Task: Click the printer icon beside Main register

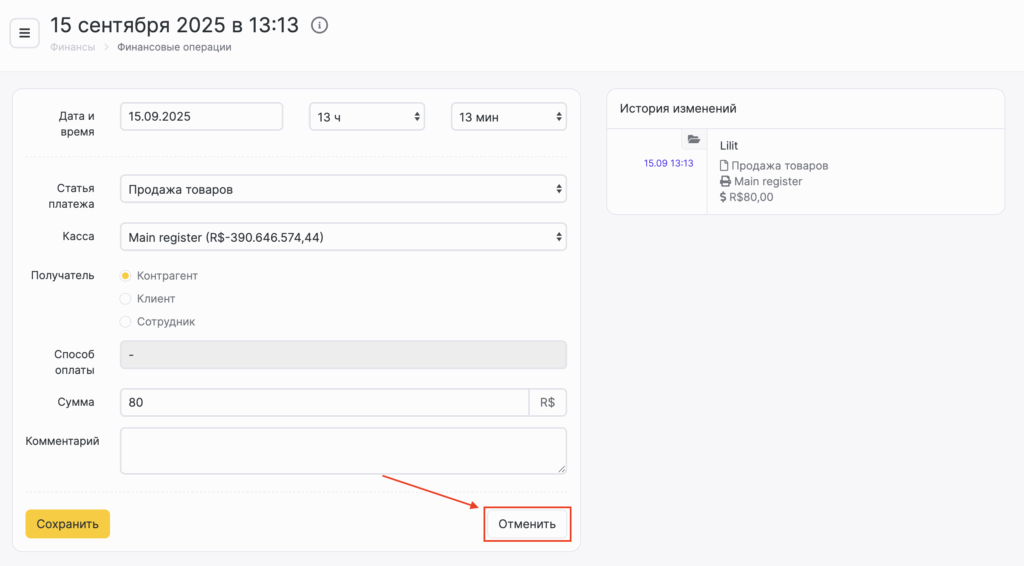Action: pos(725,182)
